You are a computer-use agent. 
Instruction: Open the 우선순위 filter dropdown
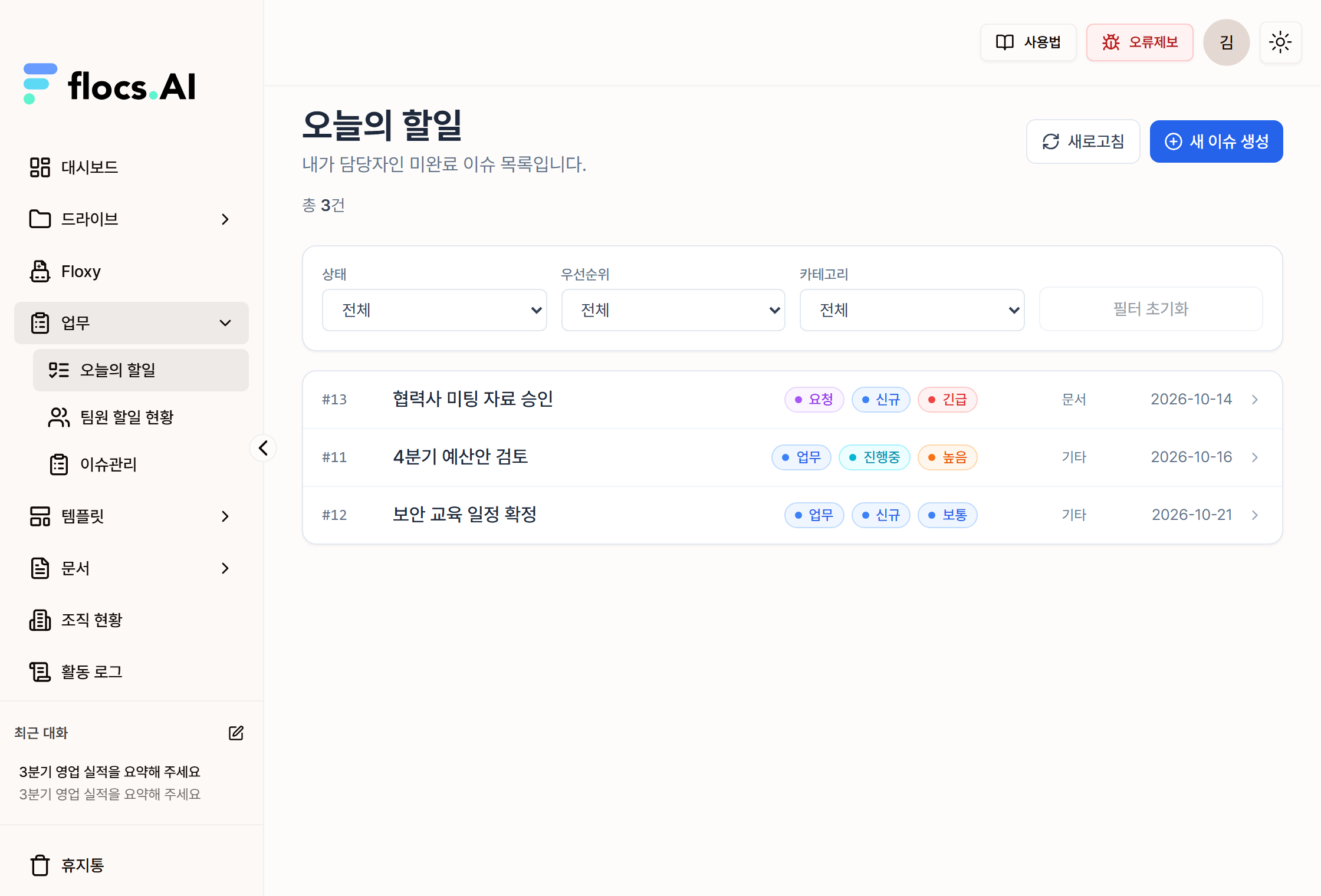click(x=673, y=310)
